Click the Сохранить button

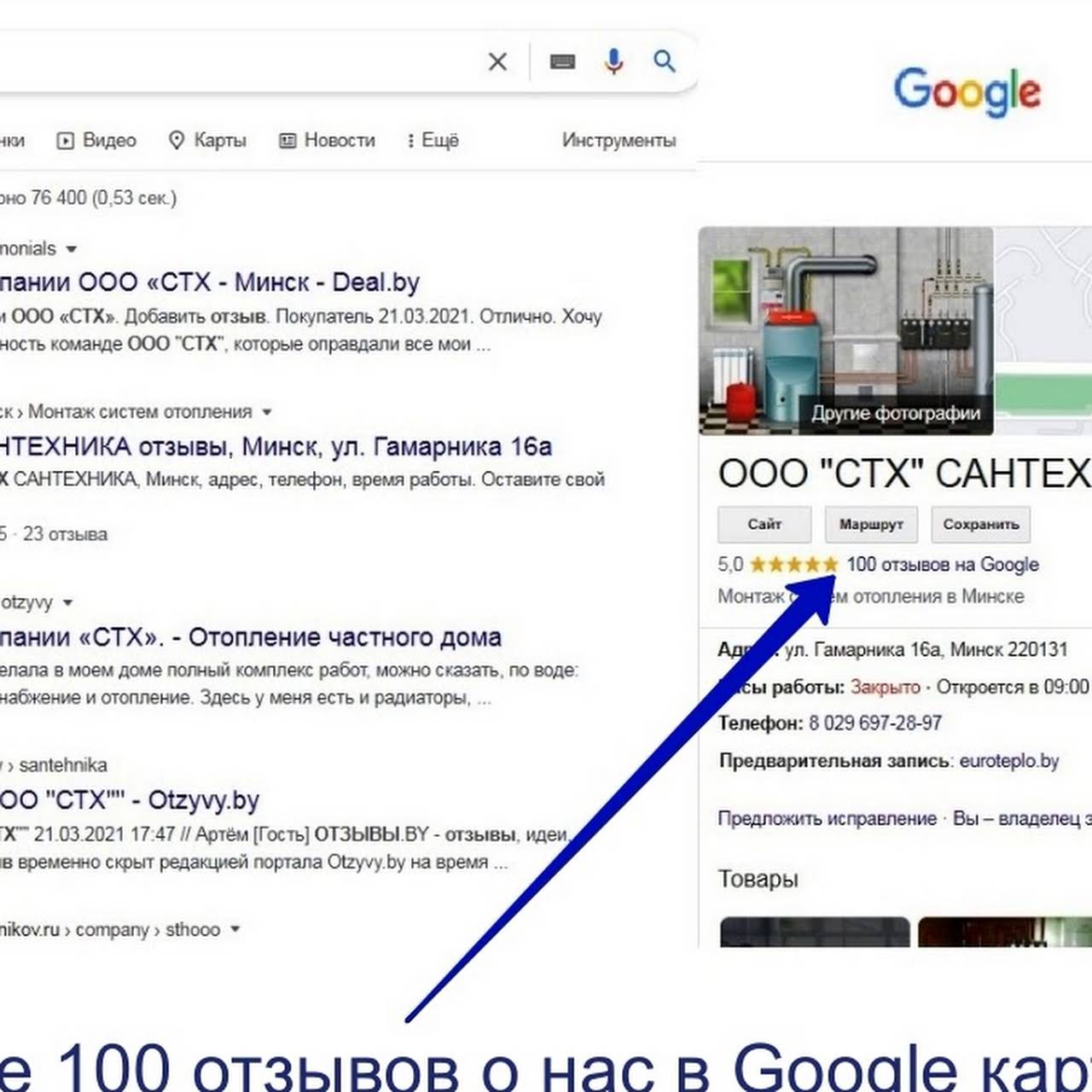coord(981,525)
